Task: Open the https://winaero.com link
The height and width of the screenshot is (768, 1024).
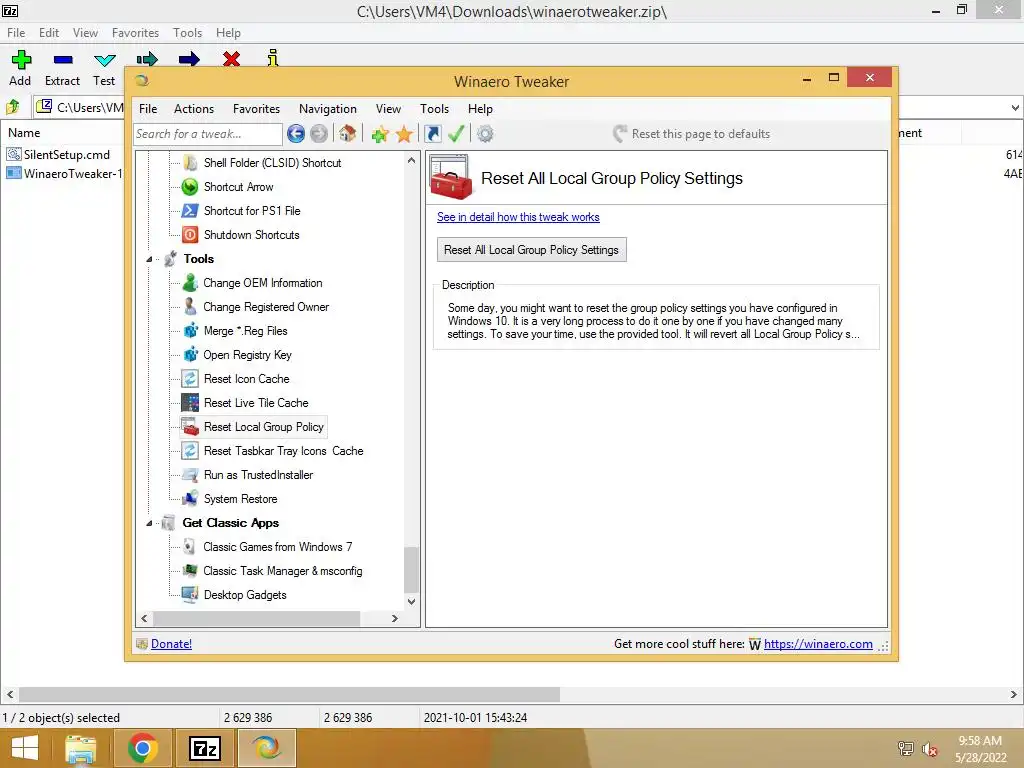Action: 818,644
